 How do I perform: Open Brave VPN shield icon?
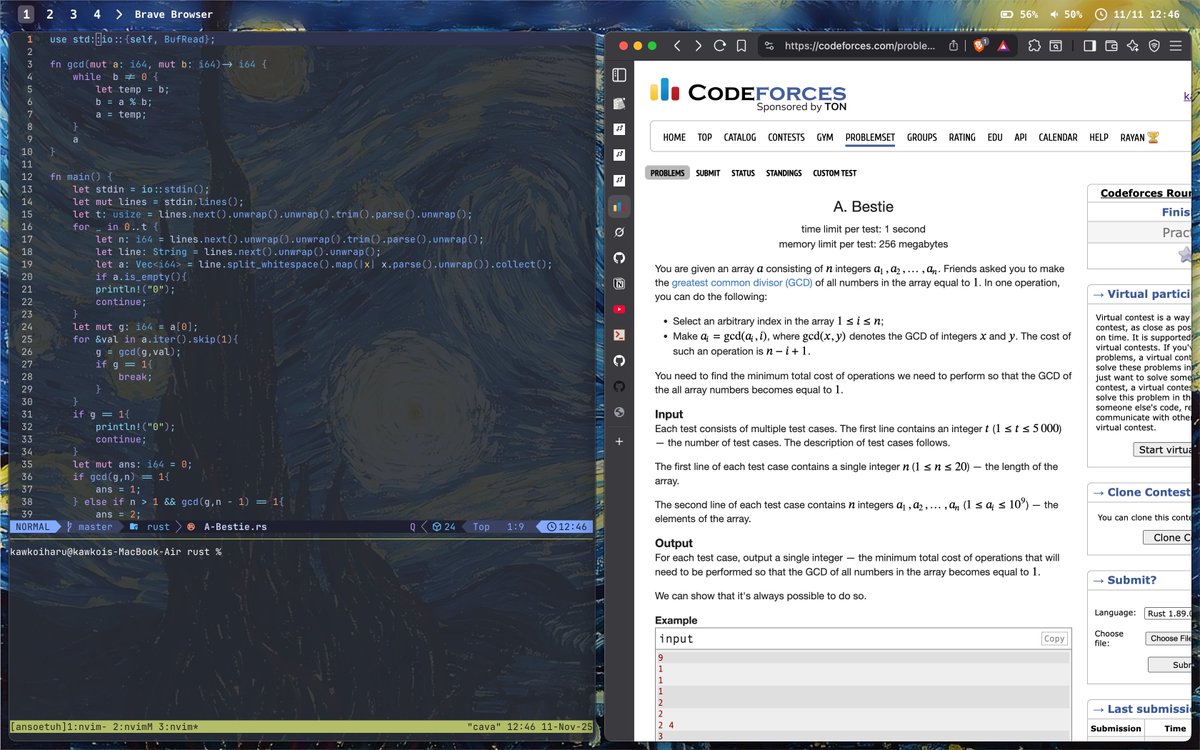[1154, 46]
